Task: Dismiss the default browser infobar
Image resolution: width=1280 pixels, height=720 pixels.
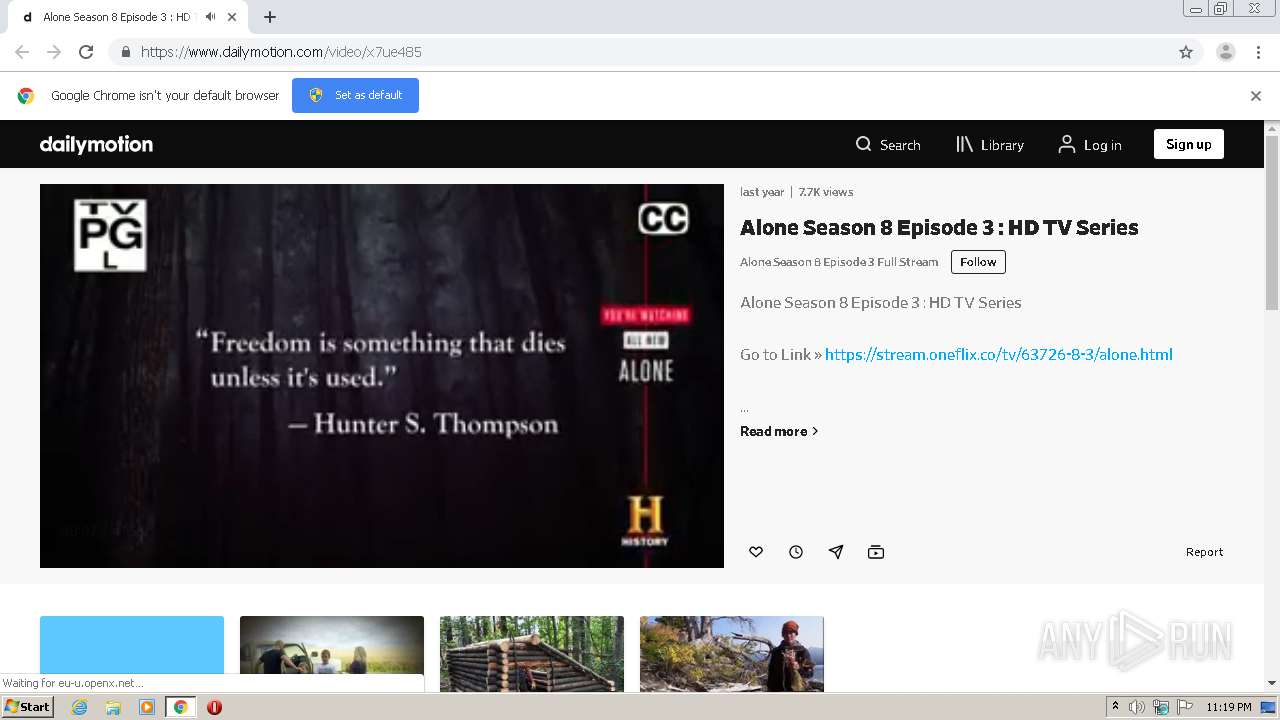Action: [x=1256, y=96]
